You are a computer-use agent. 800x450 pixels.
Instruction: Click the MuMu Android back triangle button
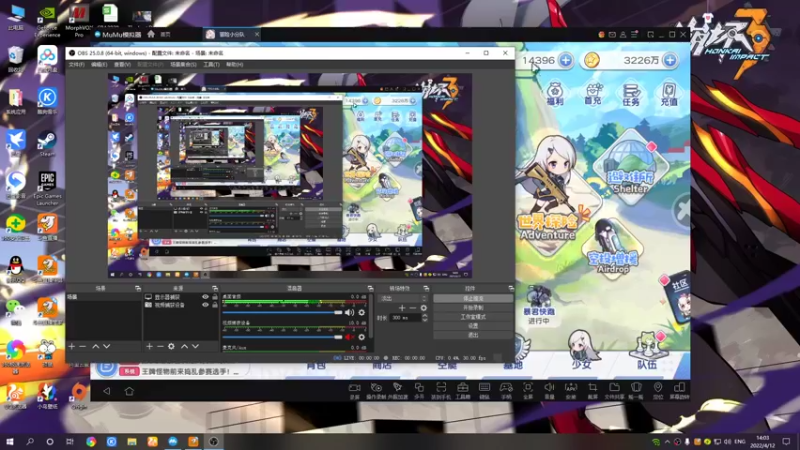pyautogui.click(x=107, y=391)
